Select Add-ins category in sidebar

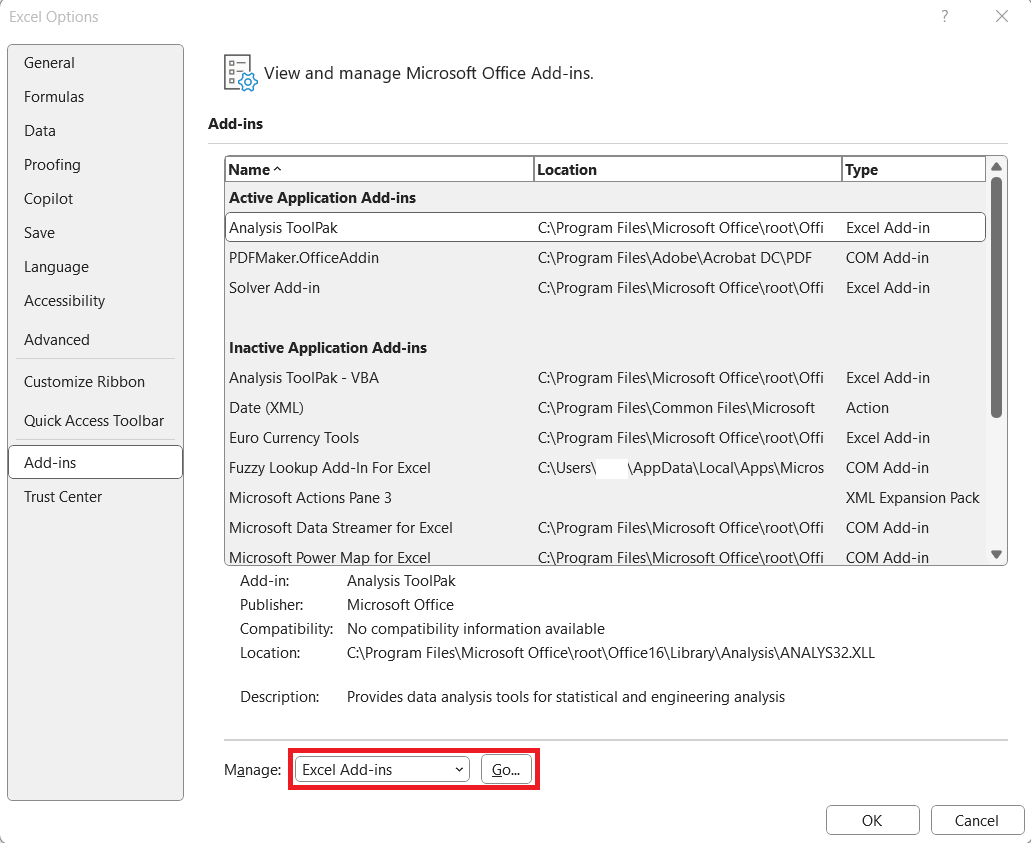coord(95,462)
